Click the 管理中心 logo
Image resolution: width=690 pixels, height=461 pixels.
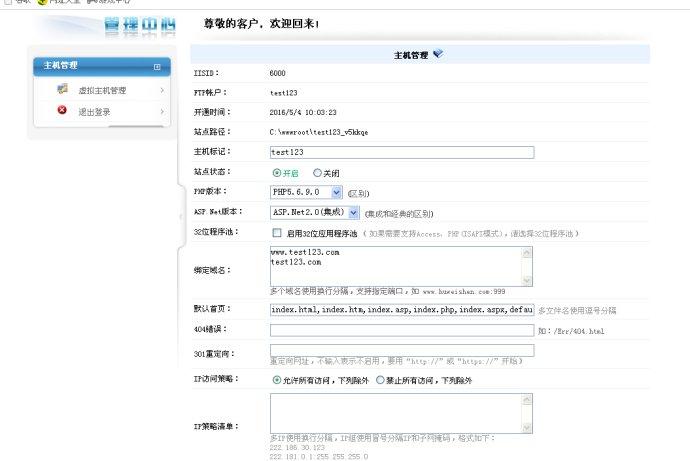(140, 24)
